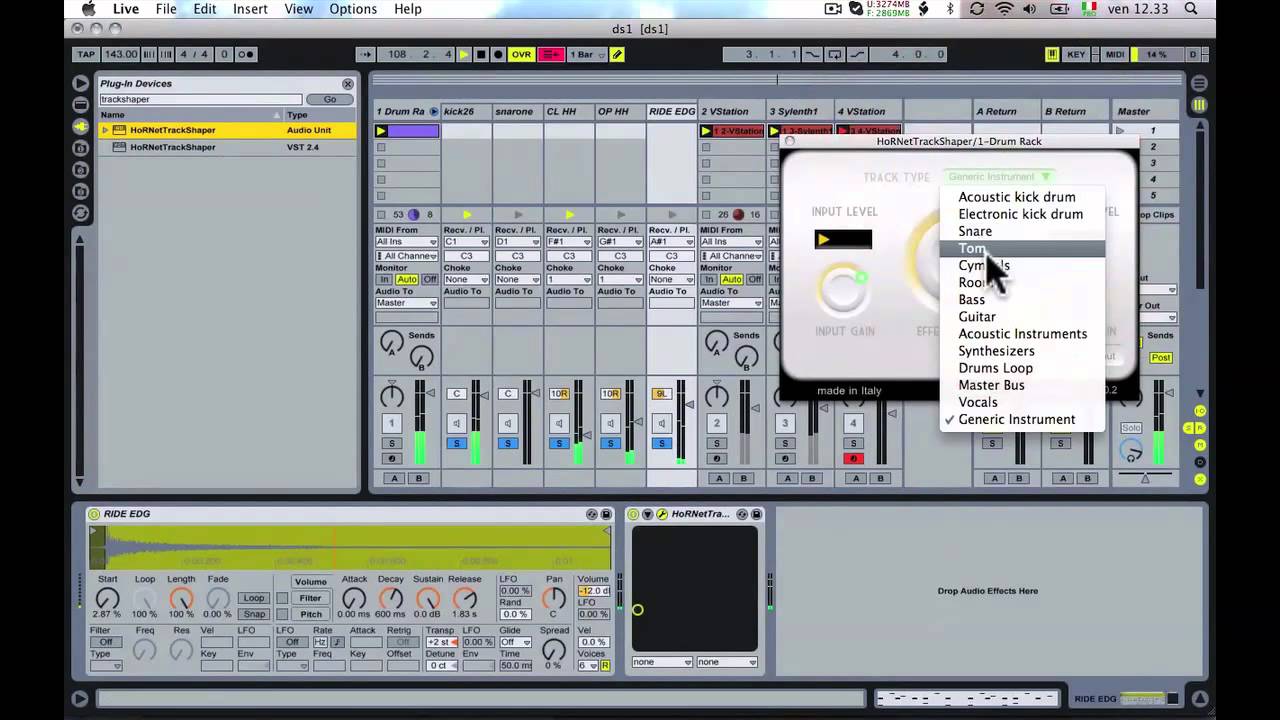The width and height of the screenshot is (1280, 720).
Task: Turn off the RIDE EDG device activator
Action: click(x=94, y=514)
